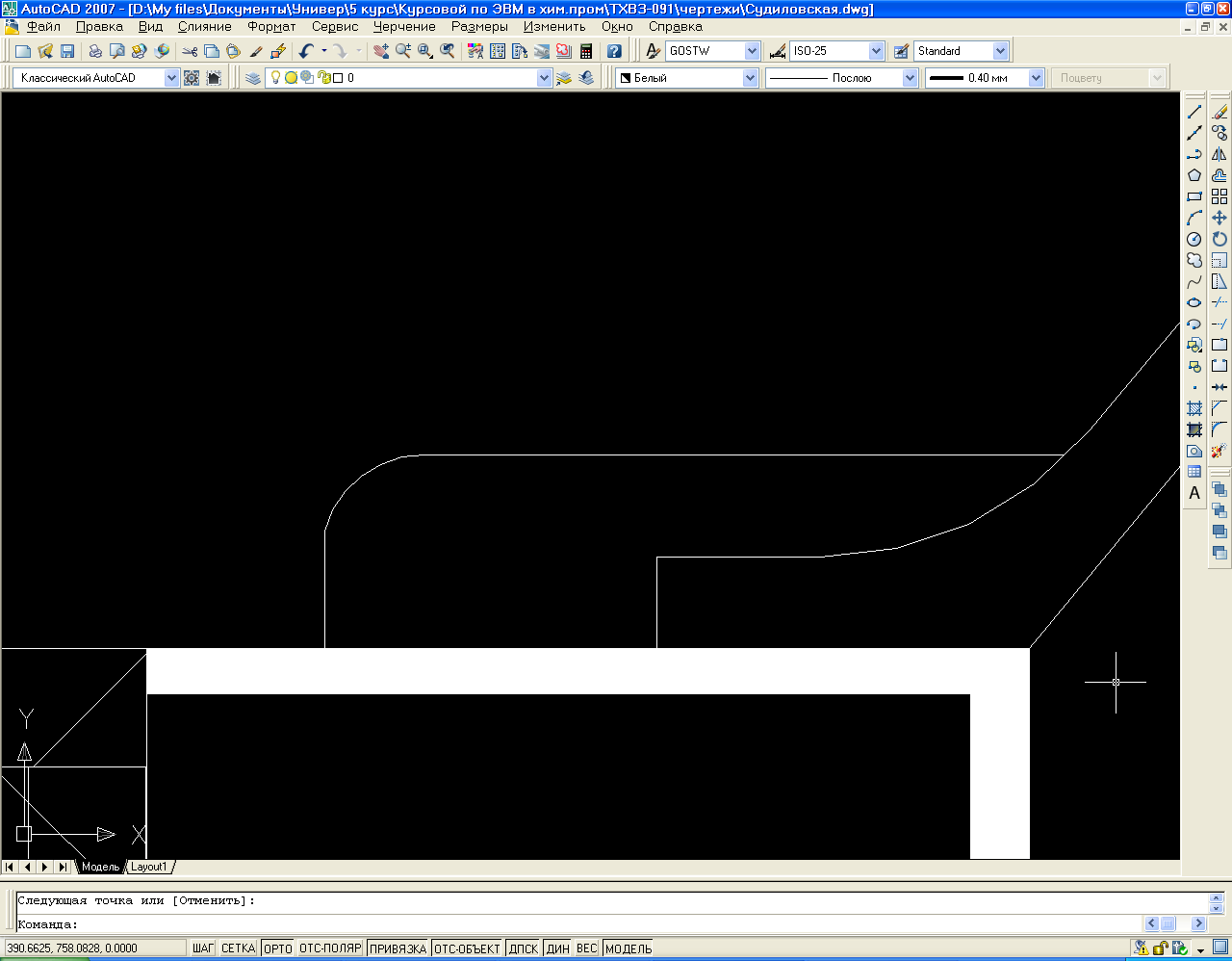Open the ISO-25 dimension style dropdown
The height and width of the screenshot is (961, 1232).
coord(876,51)
